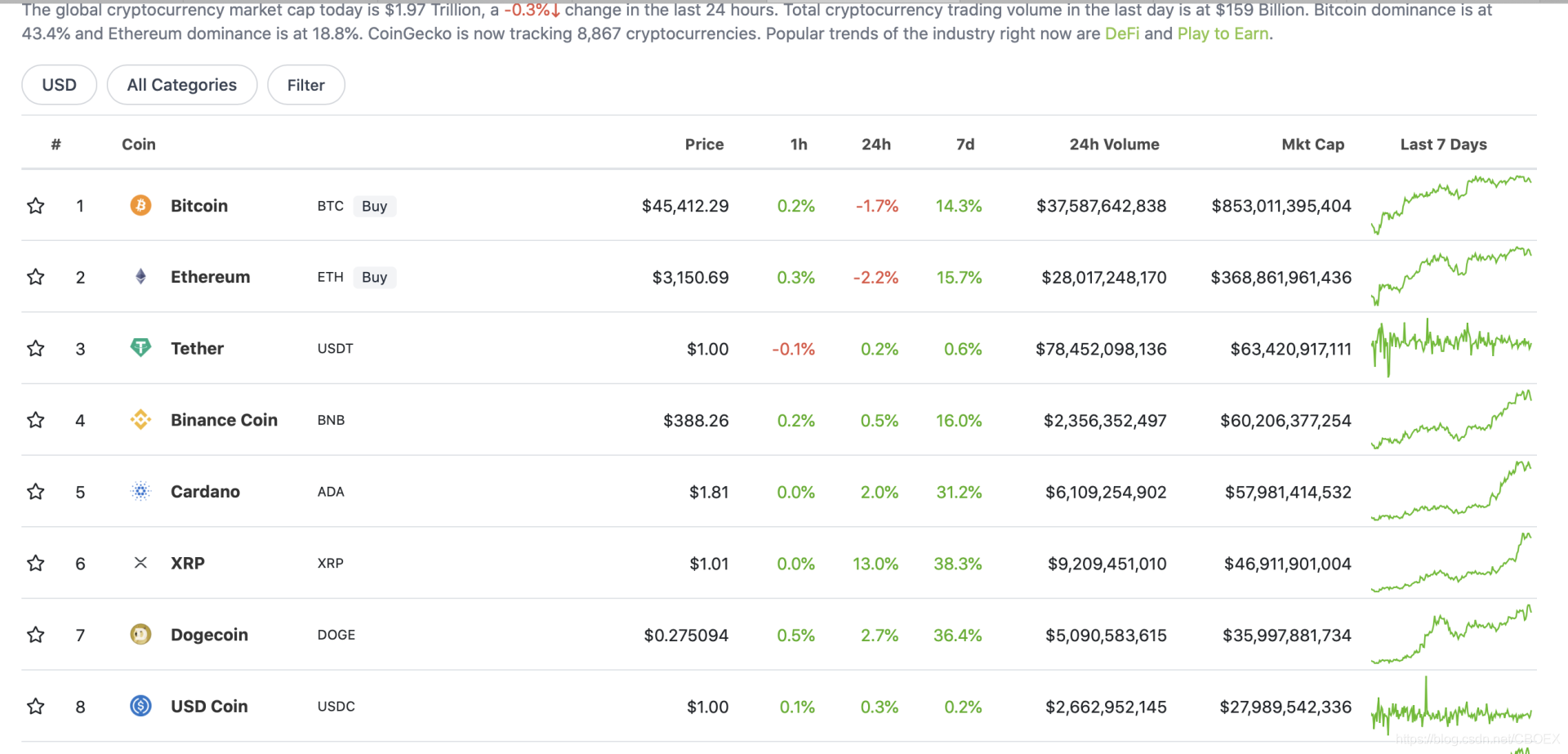Image resolution: width=1568 pixels, height=754 pixels.
Task: Click Tether's 24h volume $78,452,098,136
Action: pos(1101,349)
